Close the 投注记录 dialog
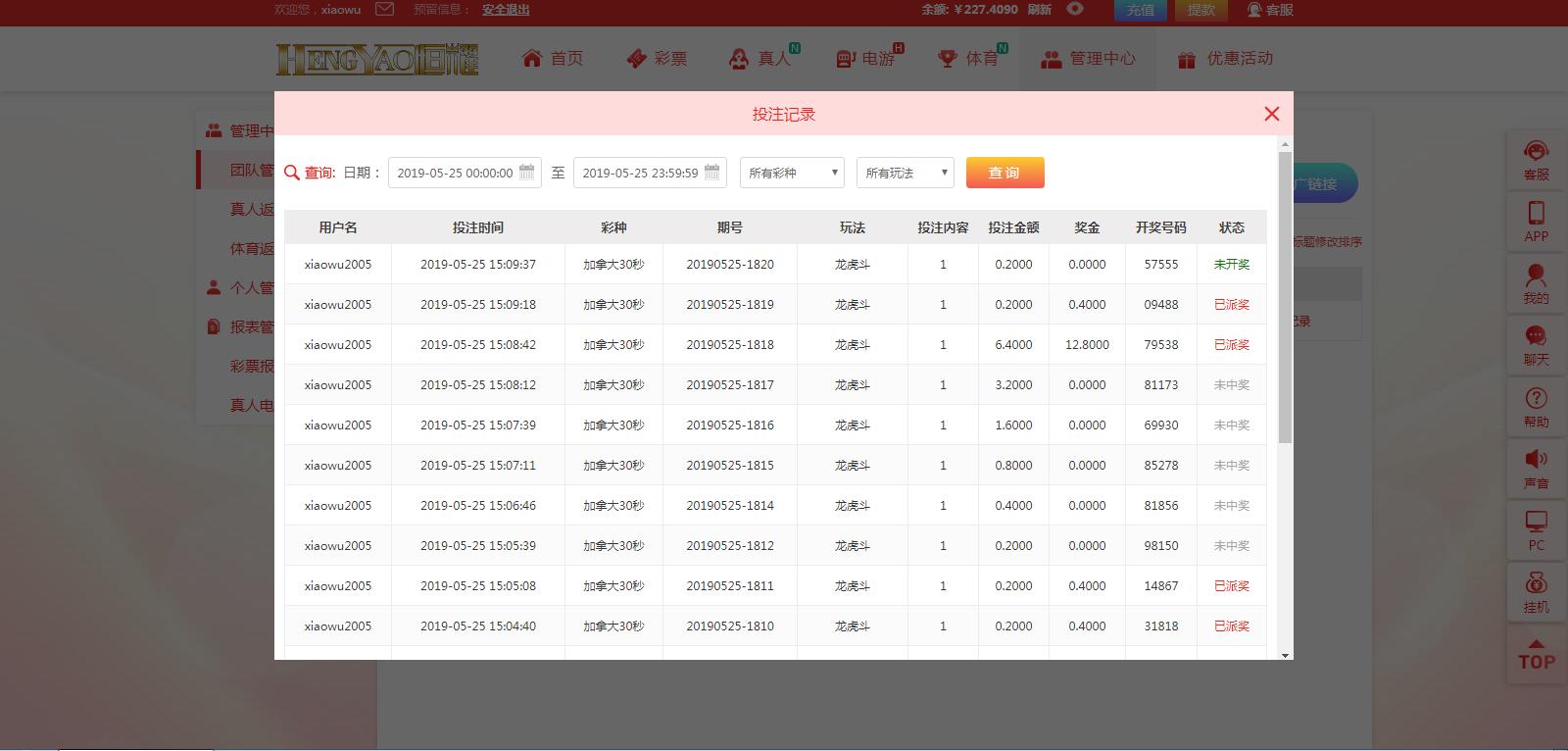1568x751 pixels. [1272, 114]
